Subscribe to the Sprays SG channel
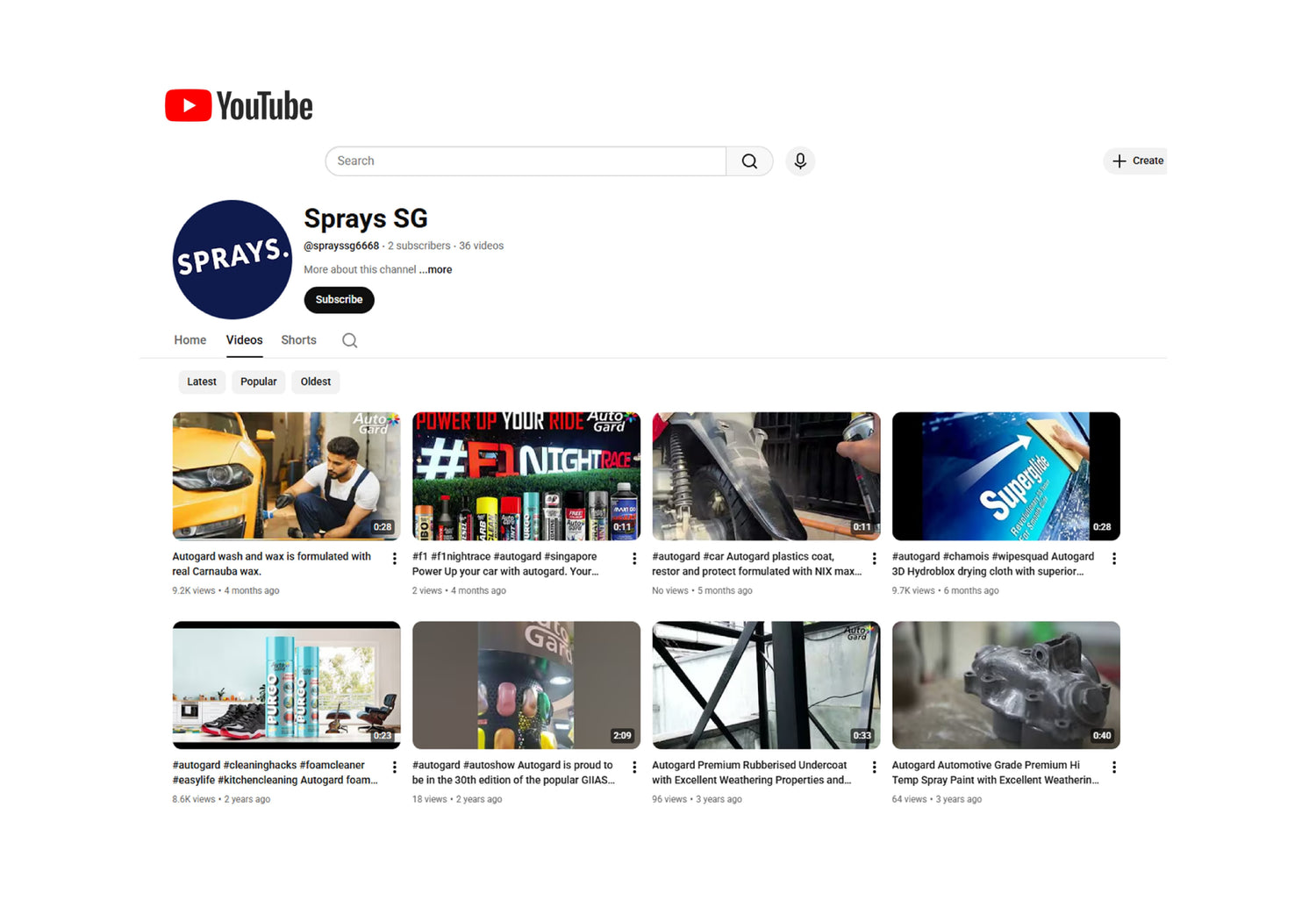Image resolution: width=1316 pixels, height=921 pixels. pyautogui.click(x=339, y=300)
